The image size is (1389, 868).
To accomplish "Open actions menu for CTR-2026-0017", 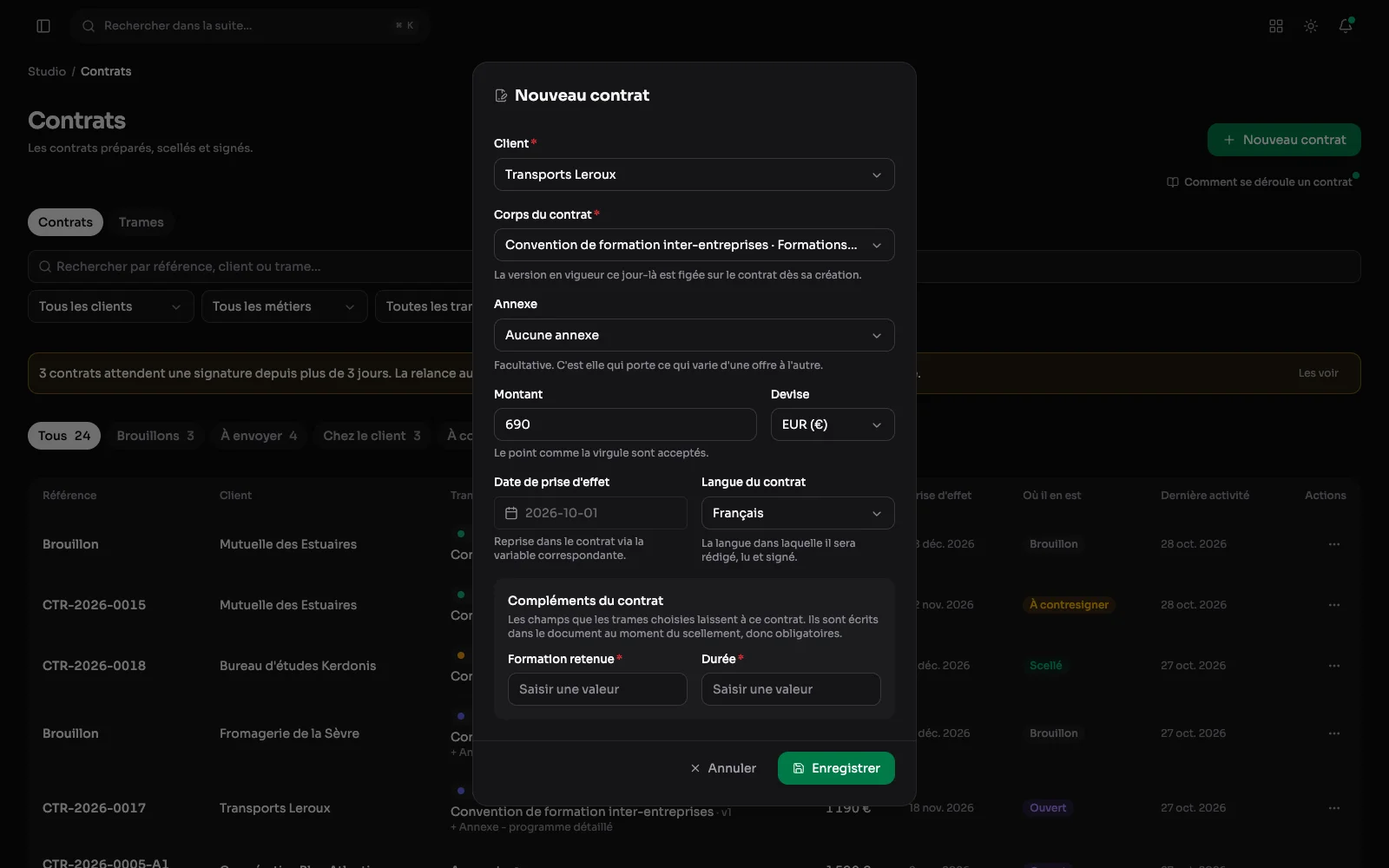I will tap(1334, 808).
